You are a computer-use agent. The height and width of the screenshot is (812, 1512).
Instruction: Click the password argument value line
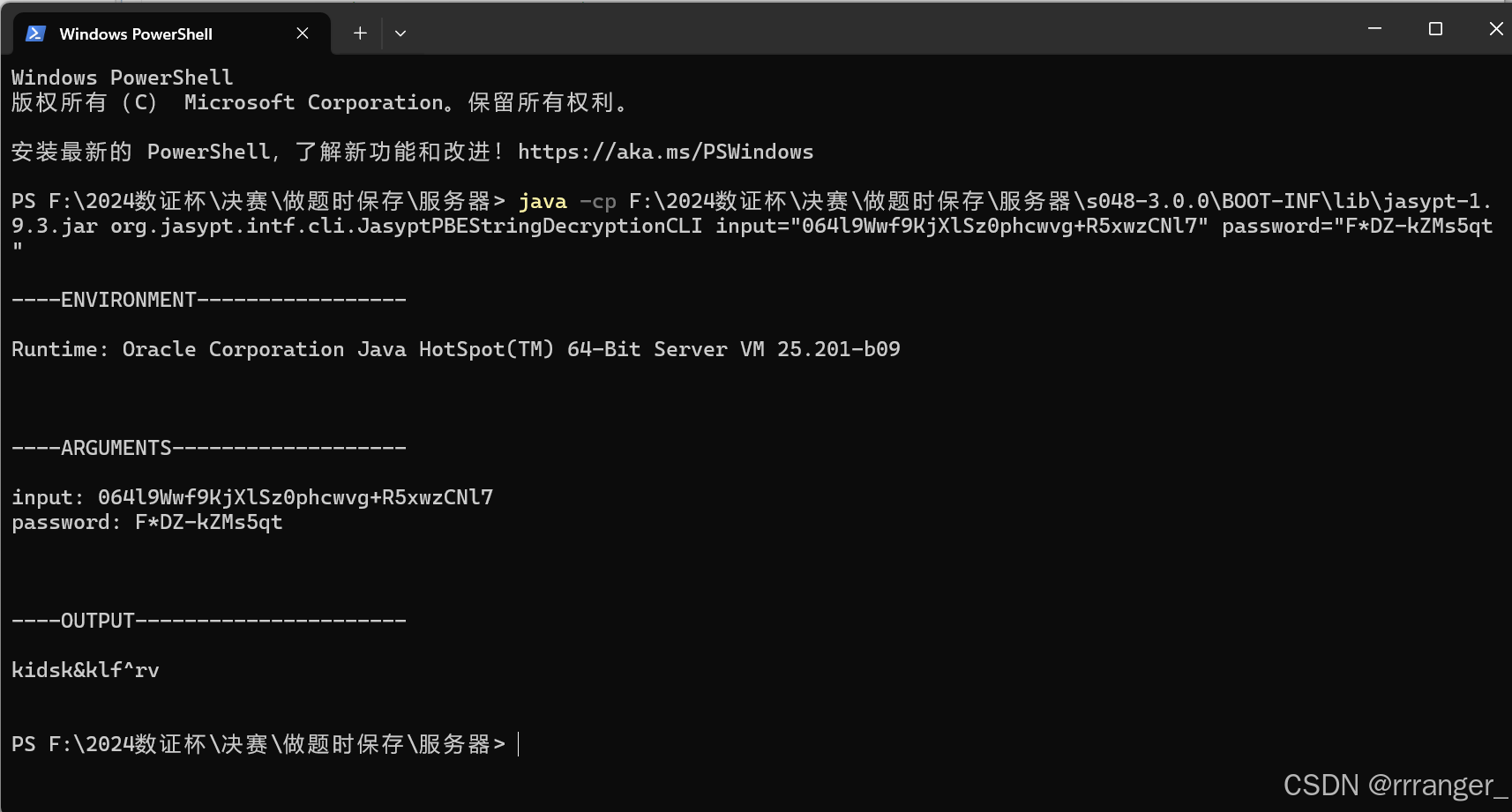pyautogui.click(x=147, y=522)
